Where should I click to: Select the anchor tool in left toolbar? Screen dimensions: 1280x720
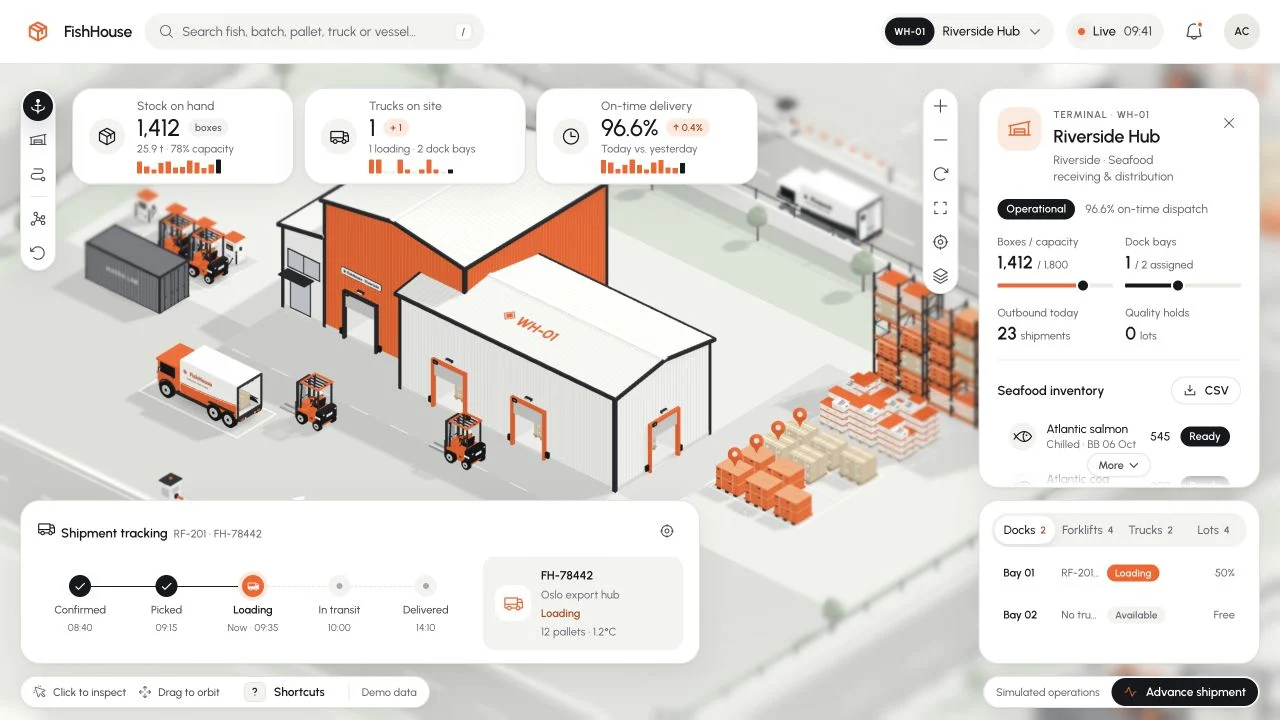(x=38, y=106)
